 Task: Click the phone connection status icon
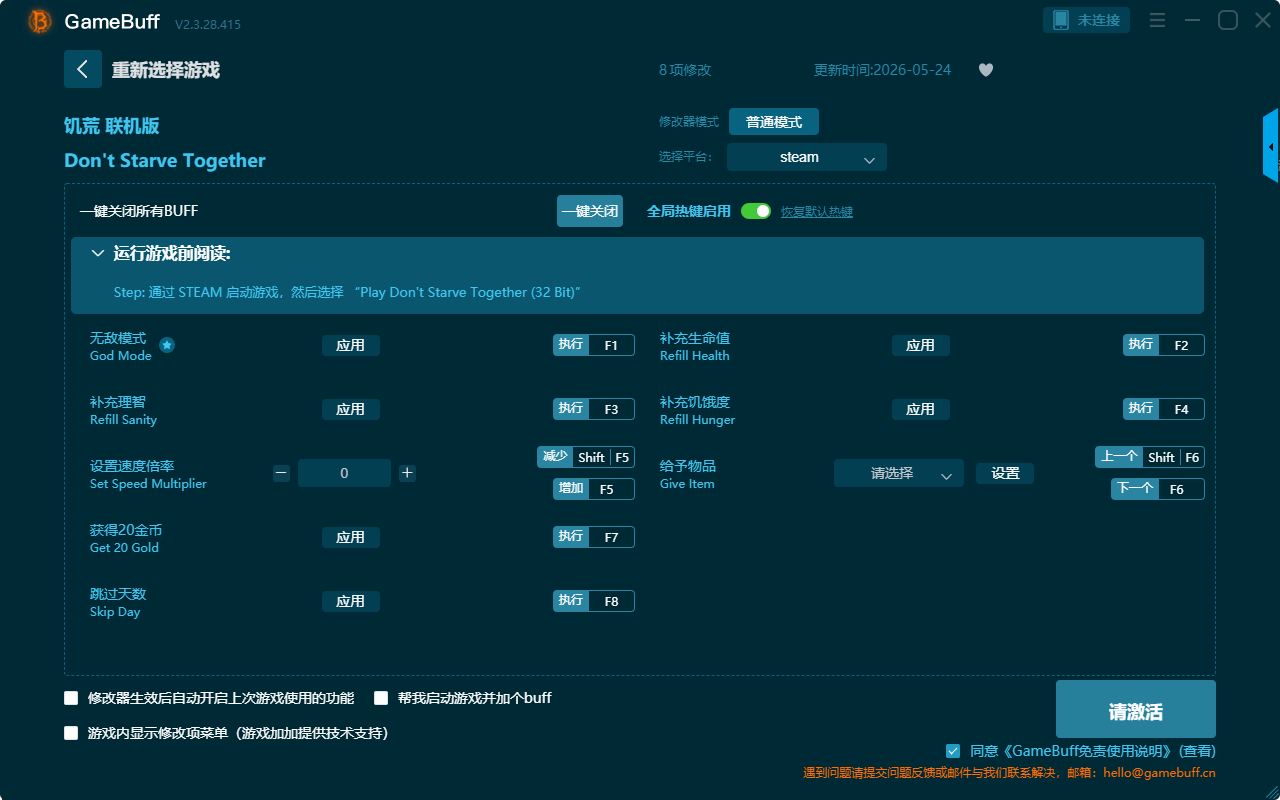(1061, 20)
